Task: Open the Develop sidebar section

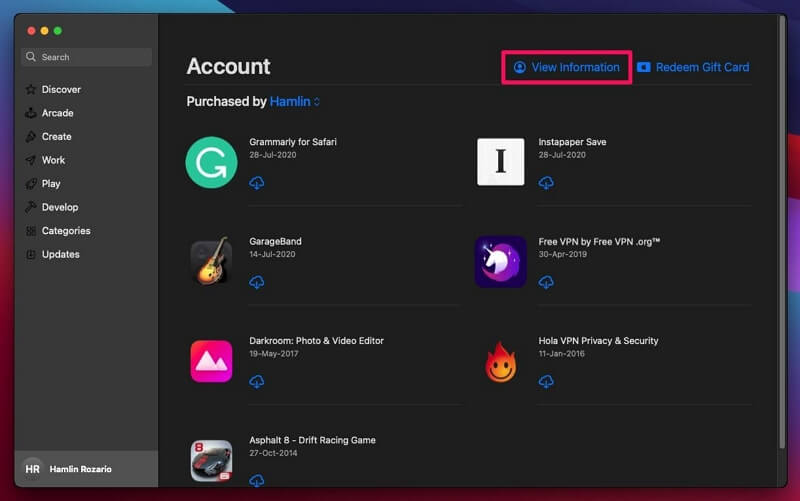Action: tap(60, 207)
